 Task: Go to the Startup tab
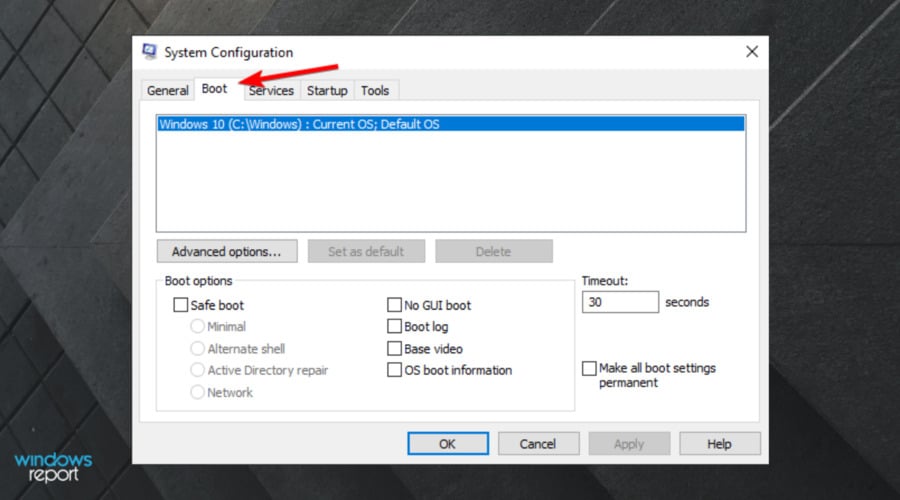click(327, 91)
